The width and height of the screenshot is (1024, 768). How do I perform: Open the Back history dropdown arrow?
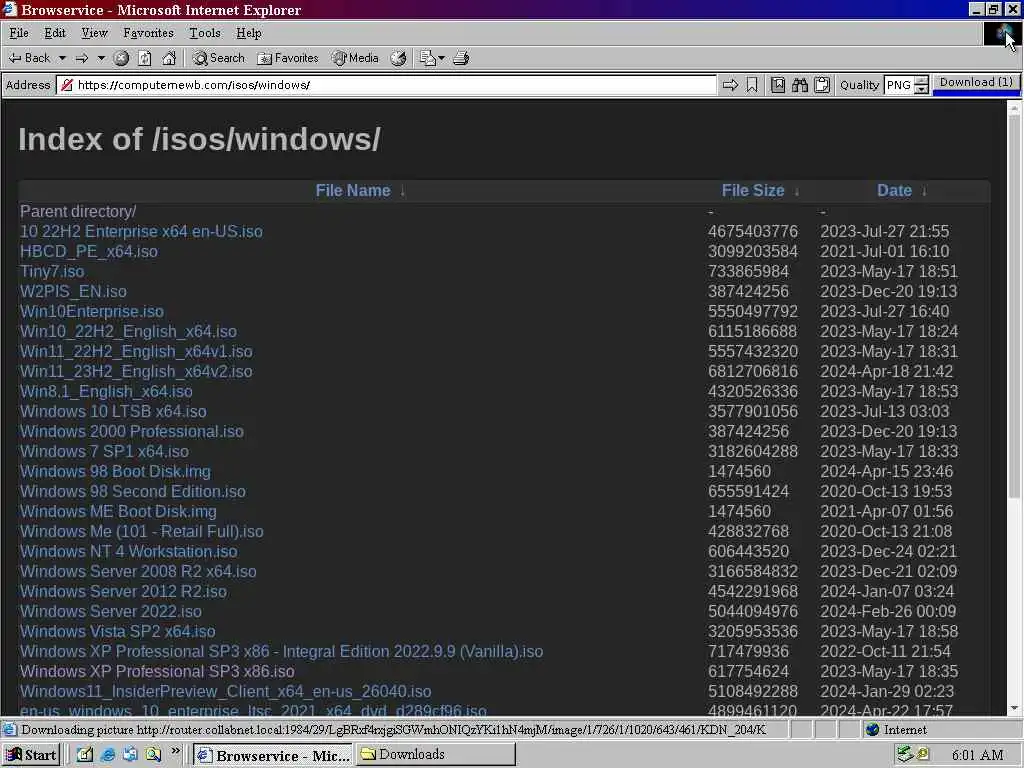[62, 58]
